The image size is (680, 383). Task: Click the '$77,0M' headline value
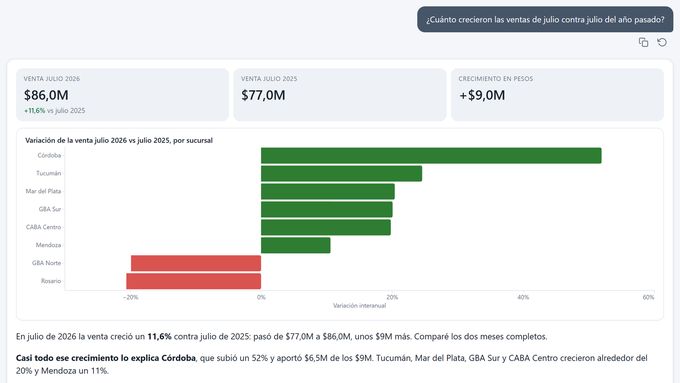point(263,95)
